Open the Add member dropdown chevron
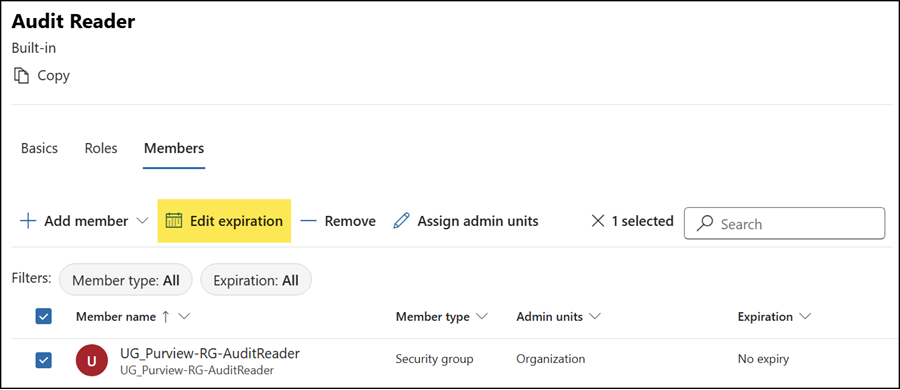Image resolution: width=900 pixels, height=390 pixels. (x=143, y=221)
